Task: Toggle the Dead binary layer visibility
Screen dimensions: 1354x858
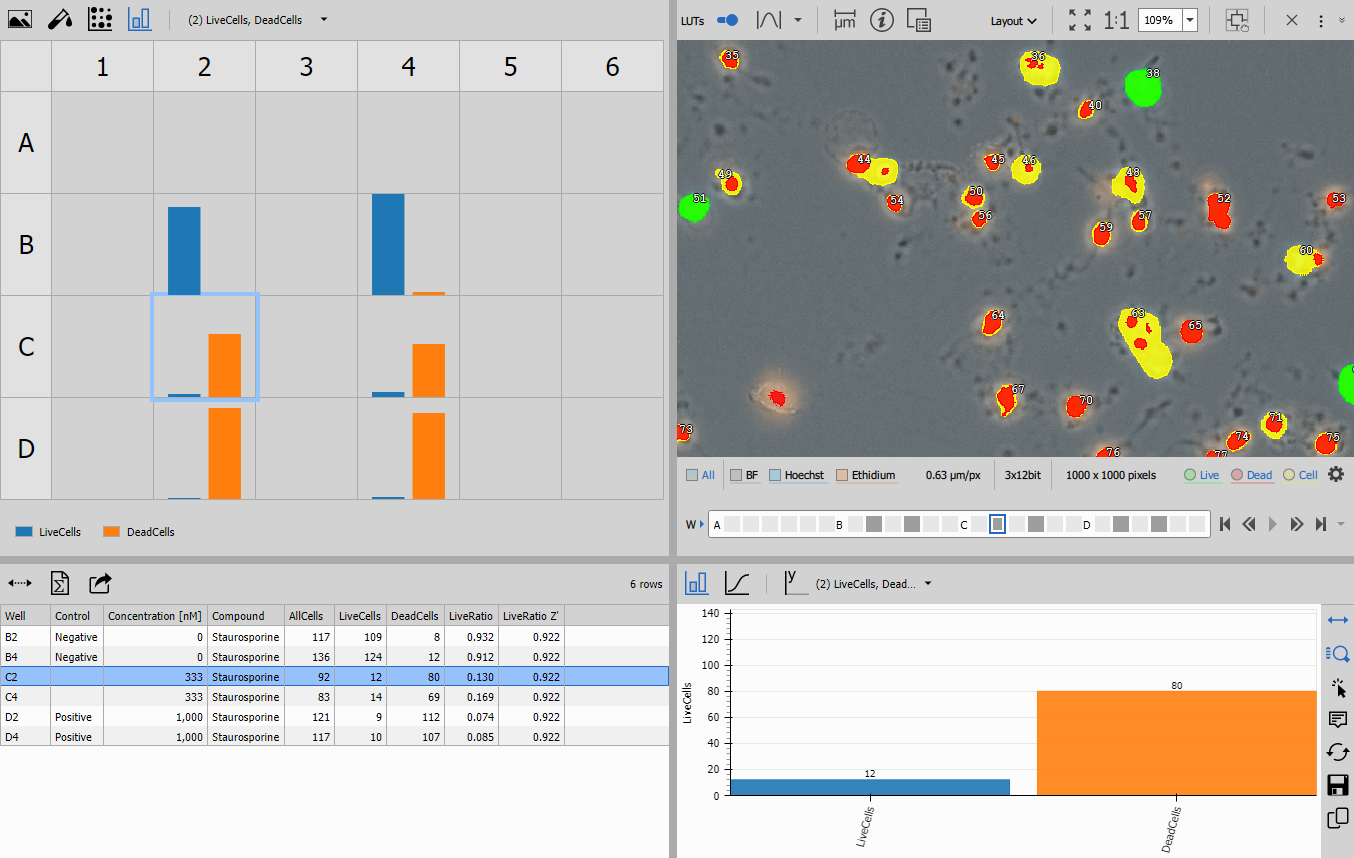Action: (1237, 475)
